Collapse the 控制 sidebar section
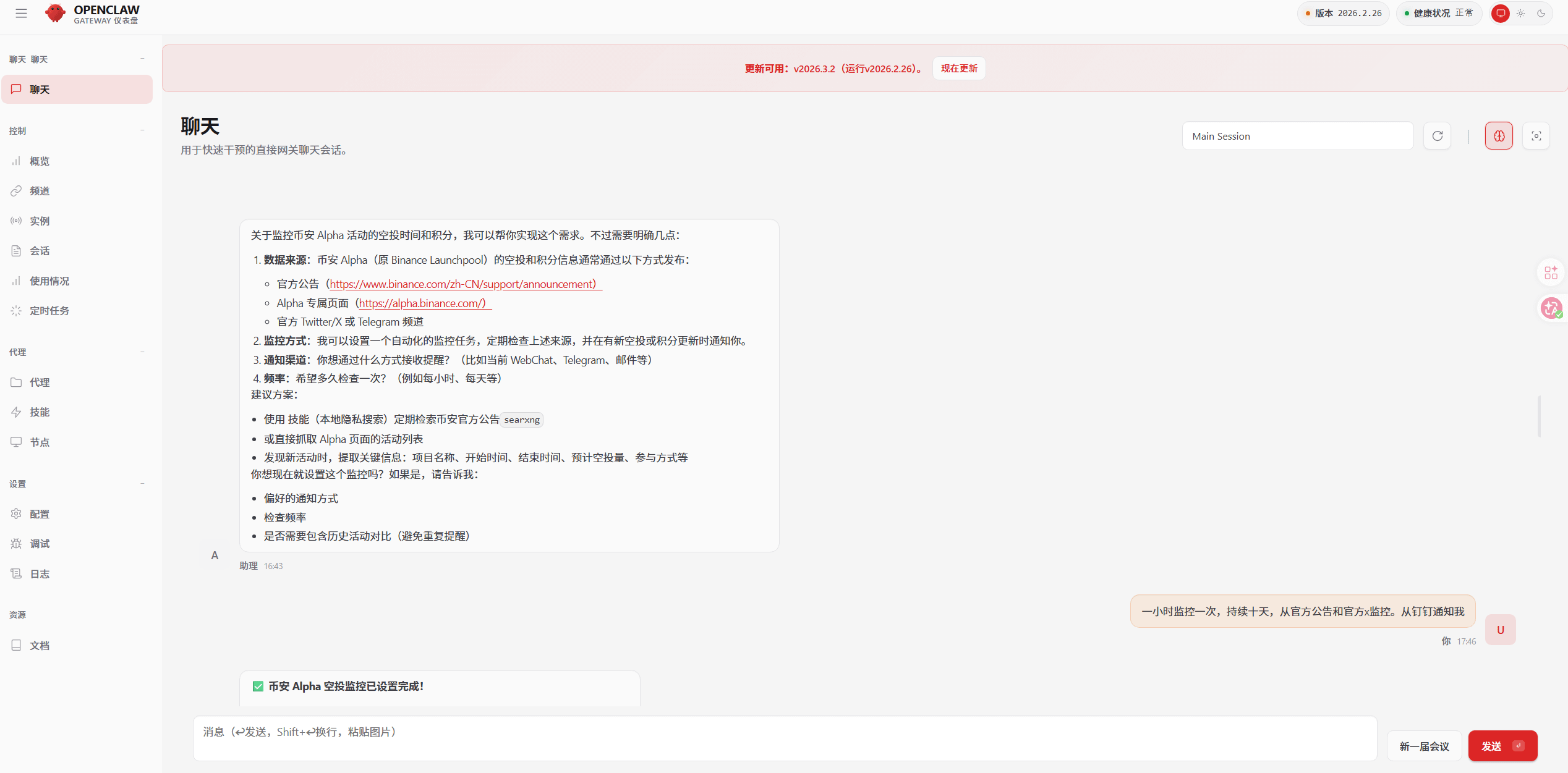 (x=142, y=130)
